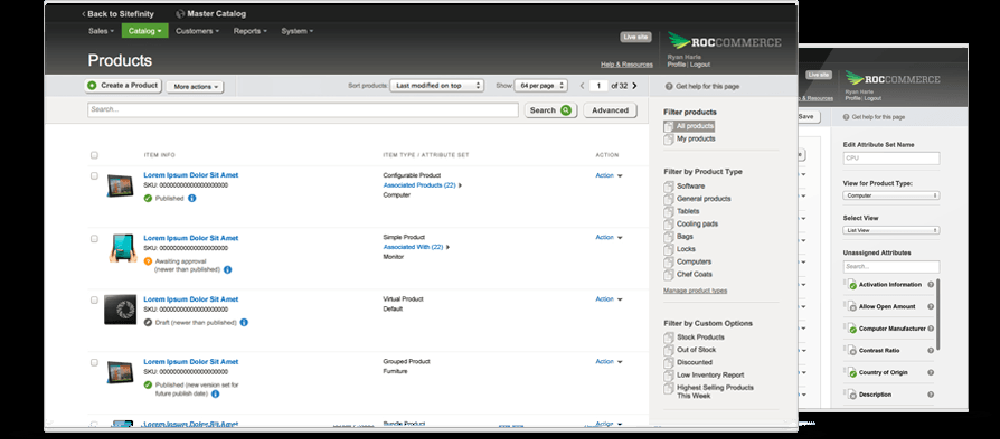Click the document icon beside Low Inventory Report

click(x=668, y=375)
